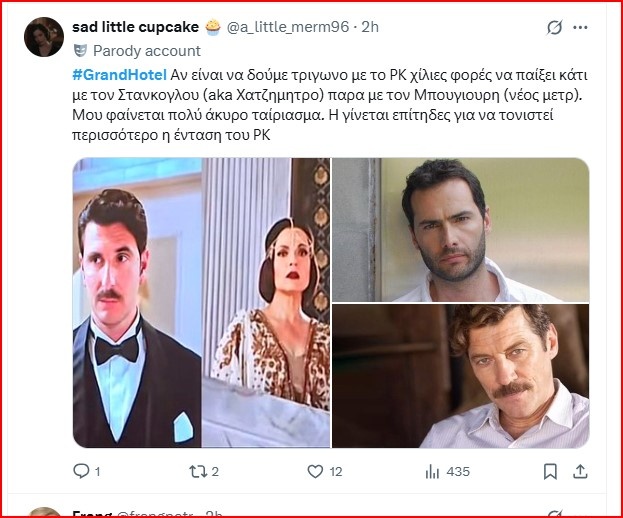
Task: Bookmark this GrandHotel tweet
Action: point(550,471)
